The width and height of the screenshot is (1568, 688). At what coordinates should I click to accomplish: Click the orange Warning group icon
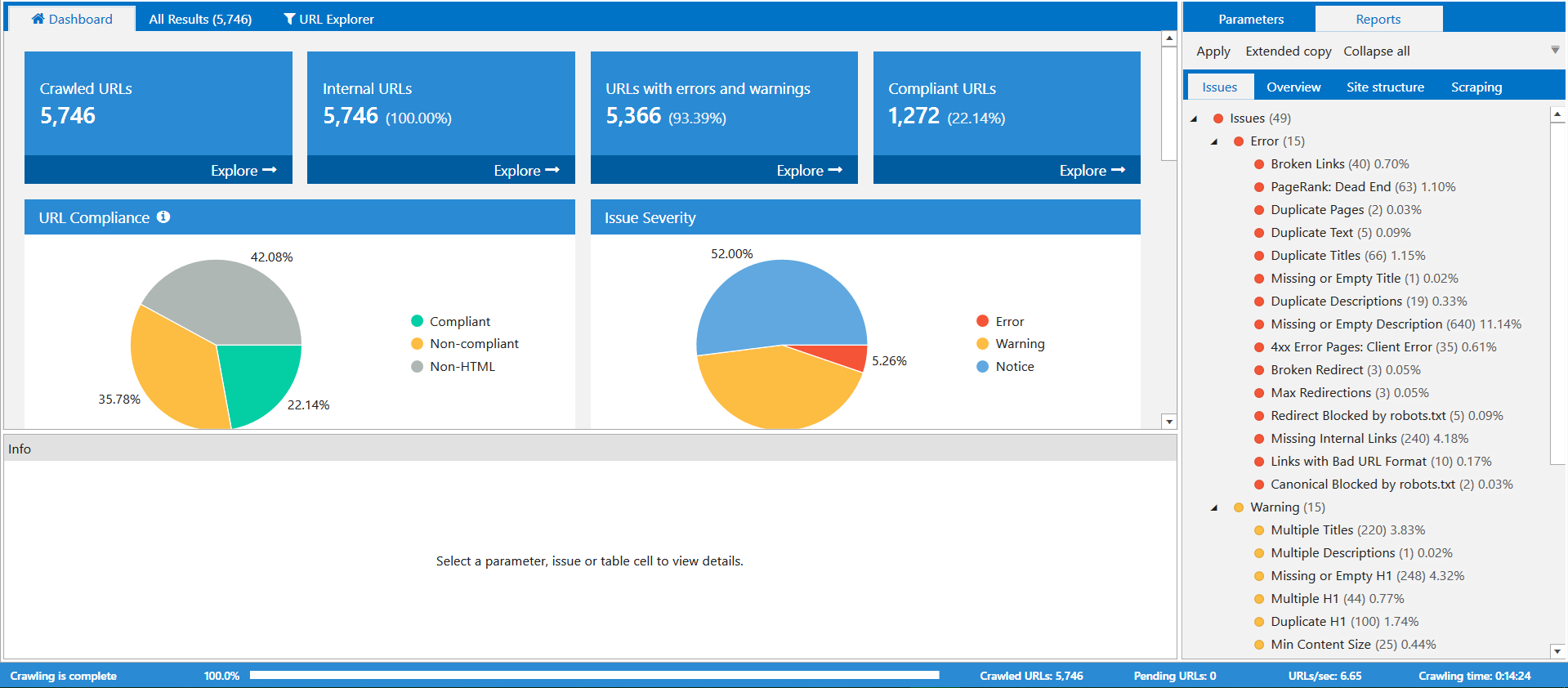point(1239,507)
